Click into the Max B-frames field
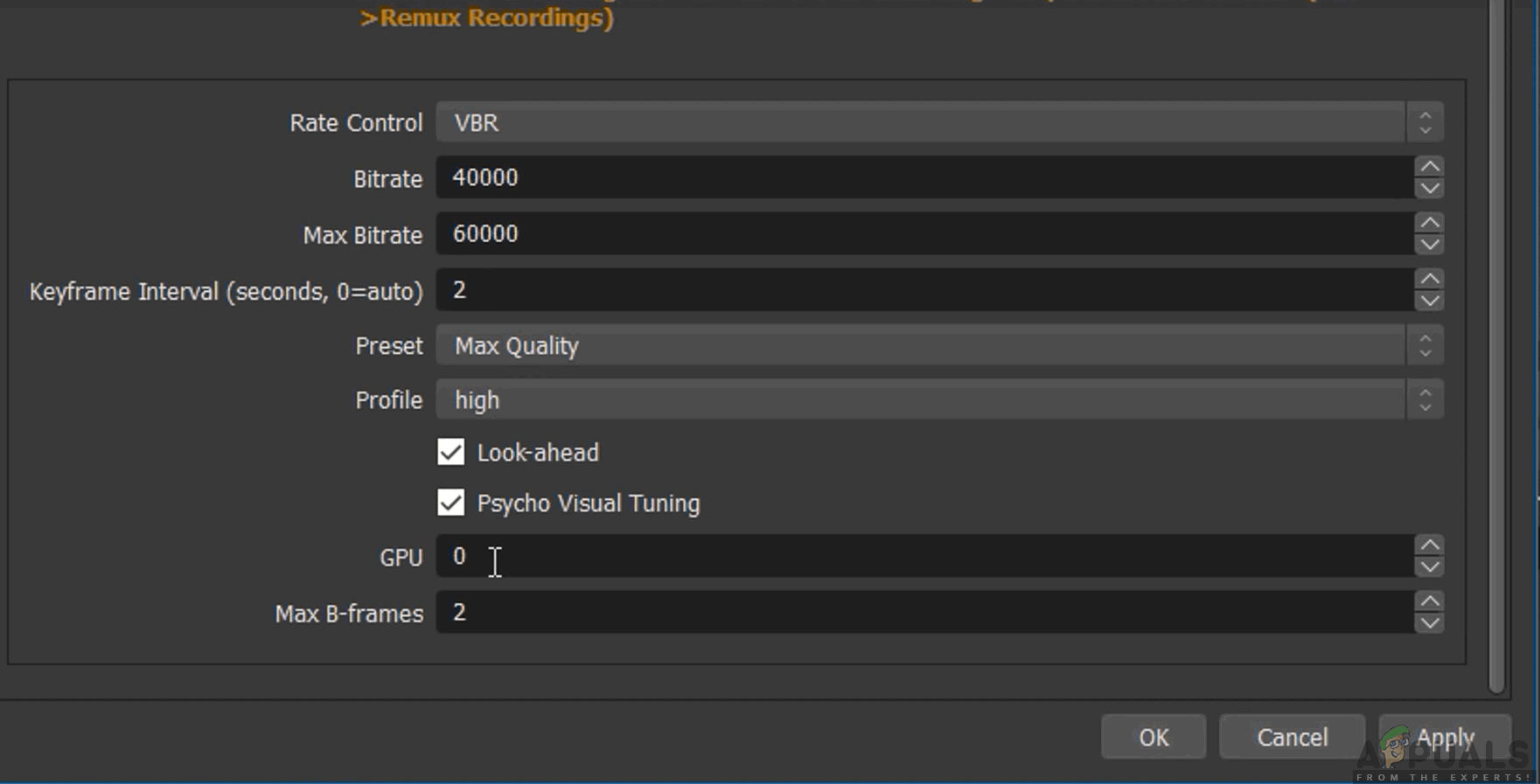This screenshot has height=784, width=1540. point(925,612)
